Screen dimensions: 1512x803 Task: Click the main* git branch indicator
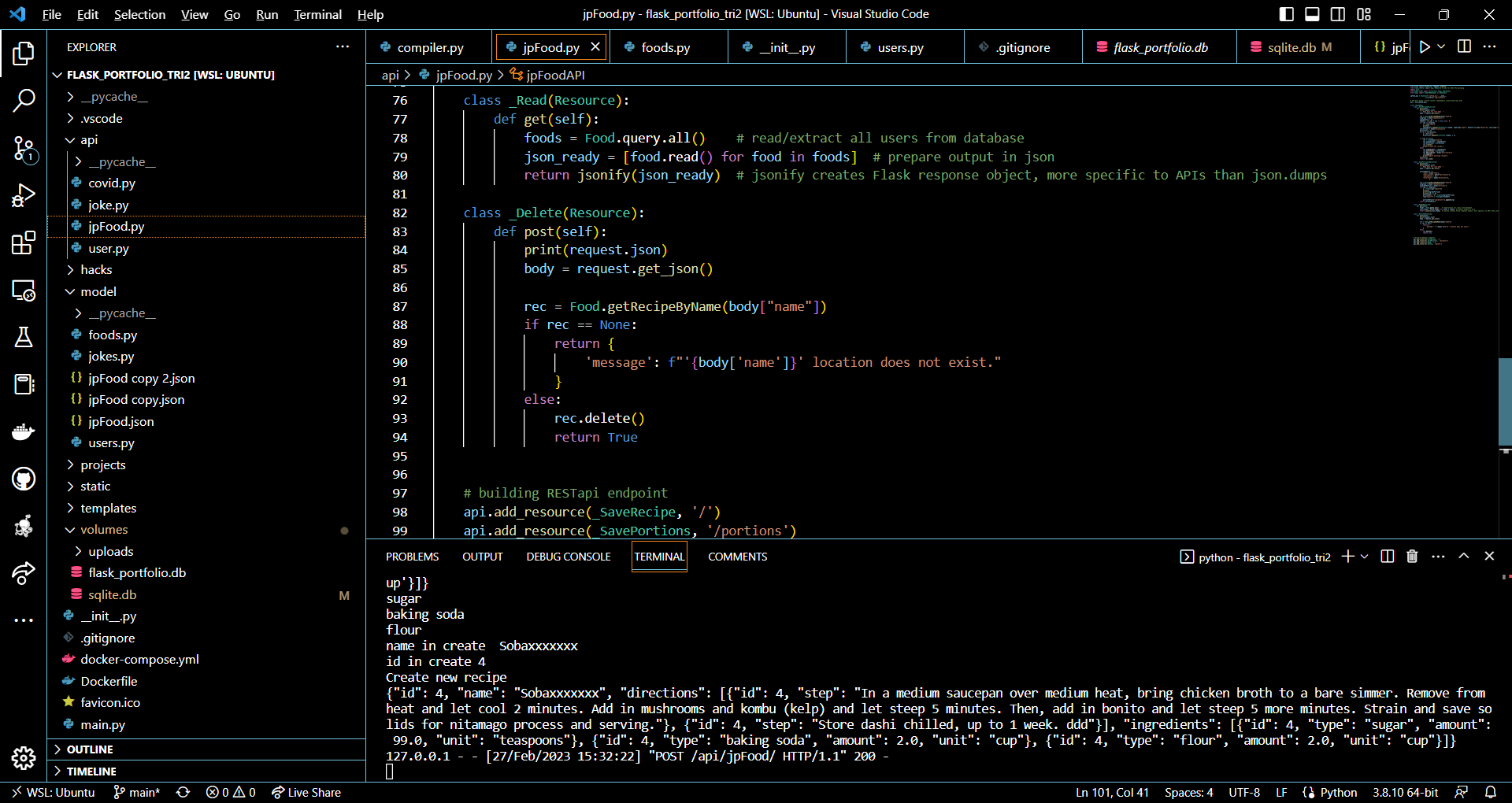(x=137, y=793)
